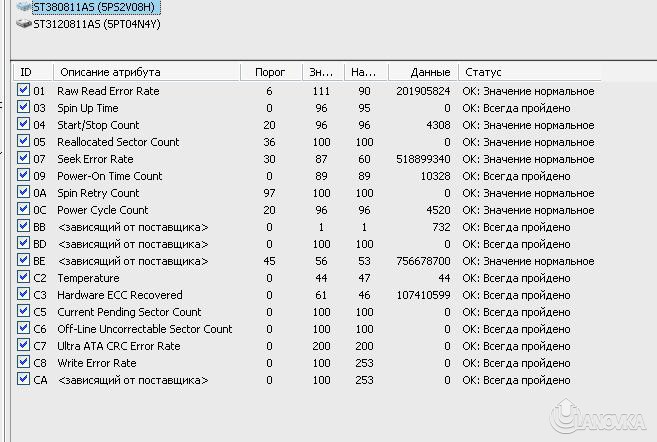
Task: Click the vendor-specific description in row BD
Action: click(x=133, y=244)
